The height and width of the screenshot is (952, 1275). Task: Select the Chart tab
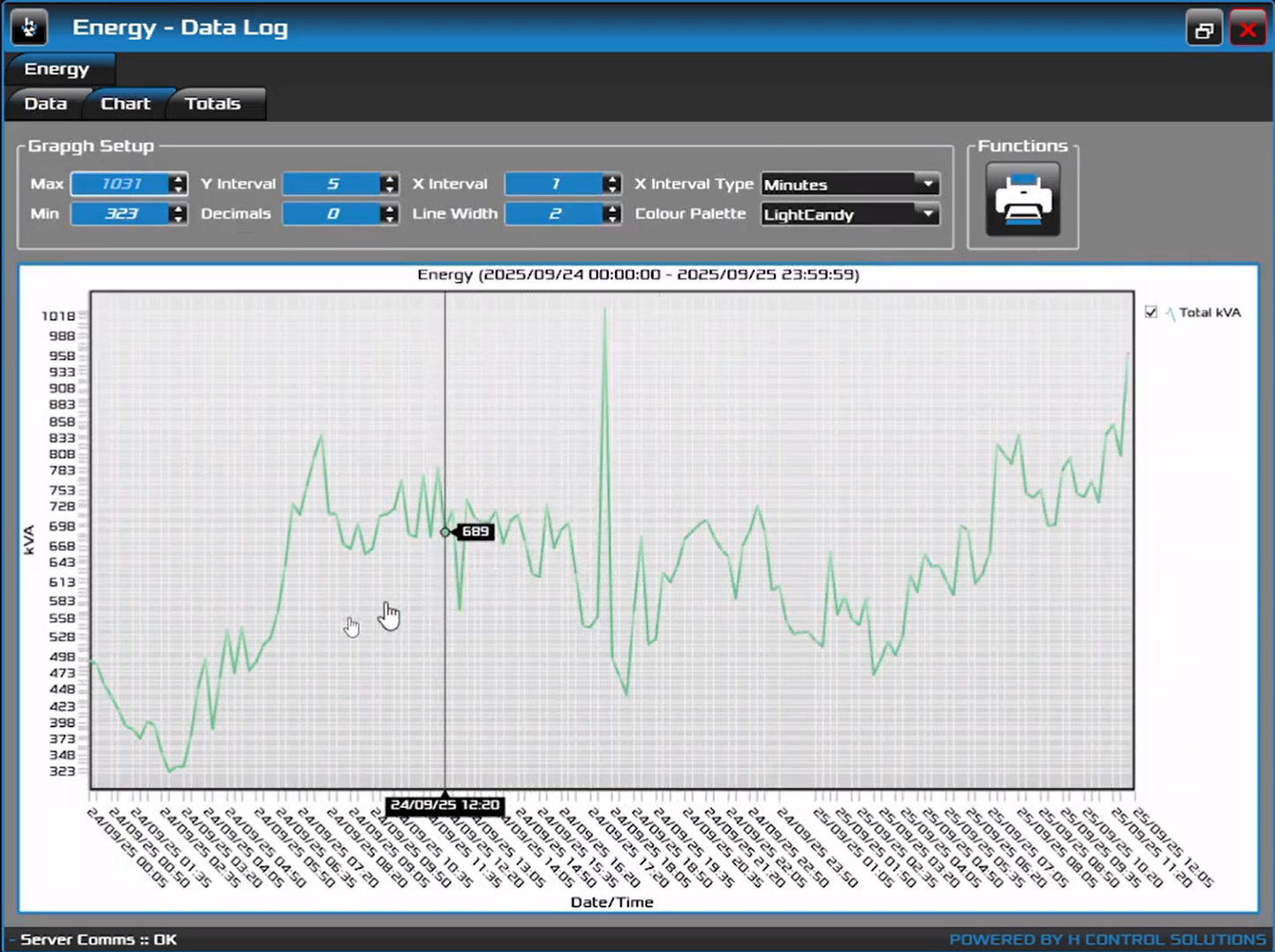click(x=125, y=103)
